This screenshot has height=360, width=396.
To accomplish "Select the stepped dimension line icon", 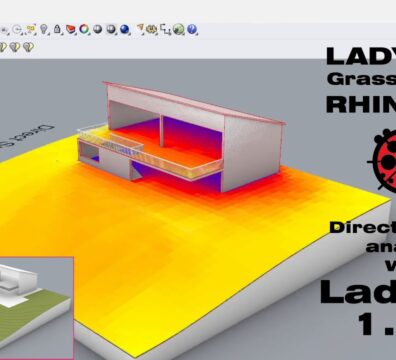I will (165, 30).
